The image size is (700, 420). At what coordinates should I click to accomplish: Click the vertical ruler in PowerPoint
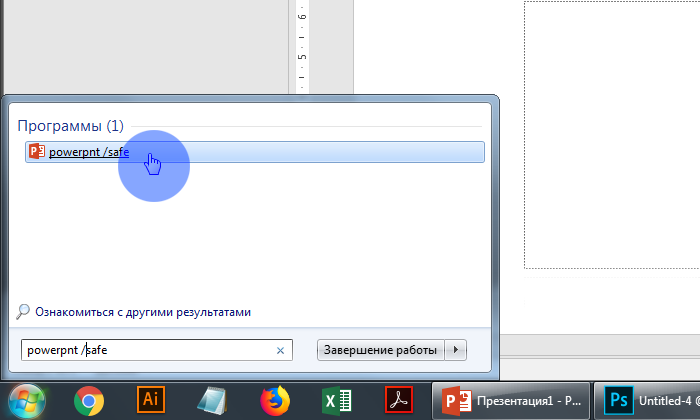302,46
